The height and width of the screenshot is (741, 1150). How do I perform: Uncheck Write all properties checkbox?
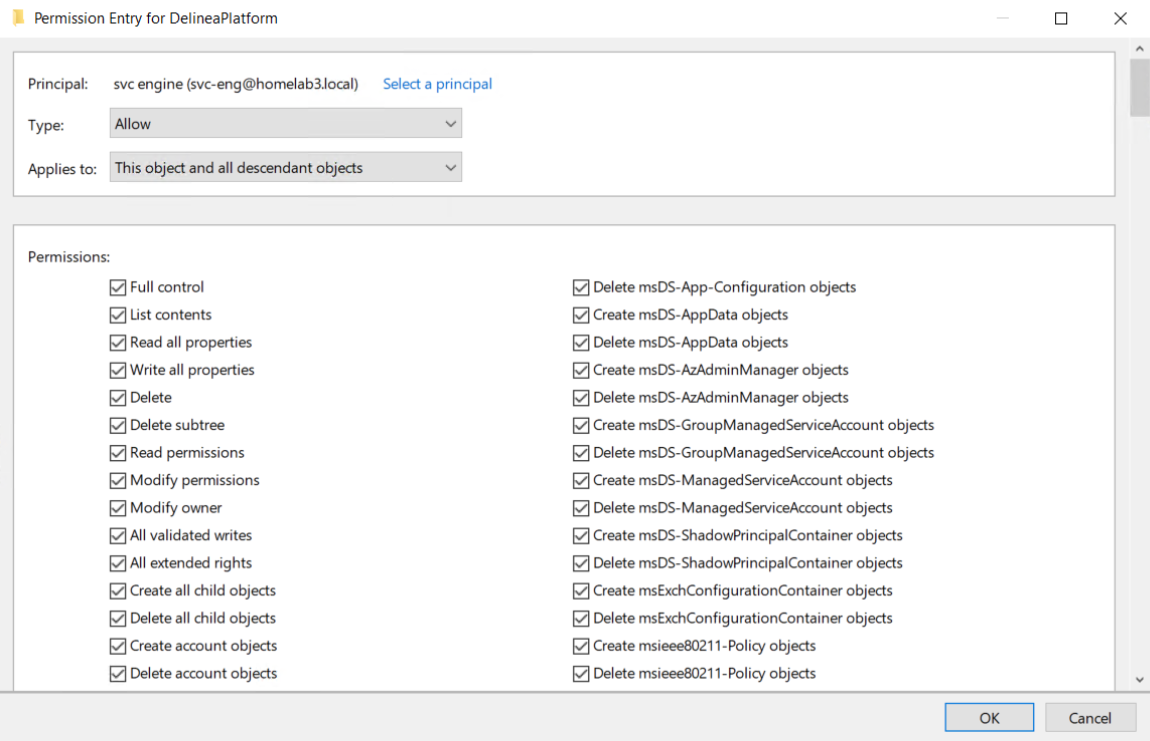[118, 371]
